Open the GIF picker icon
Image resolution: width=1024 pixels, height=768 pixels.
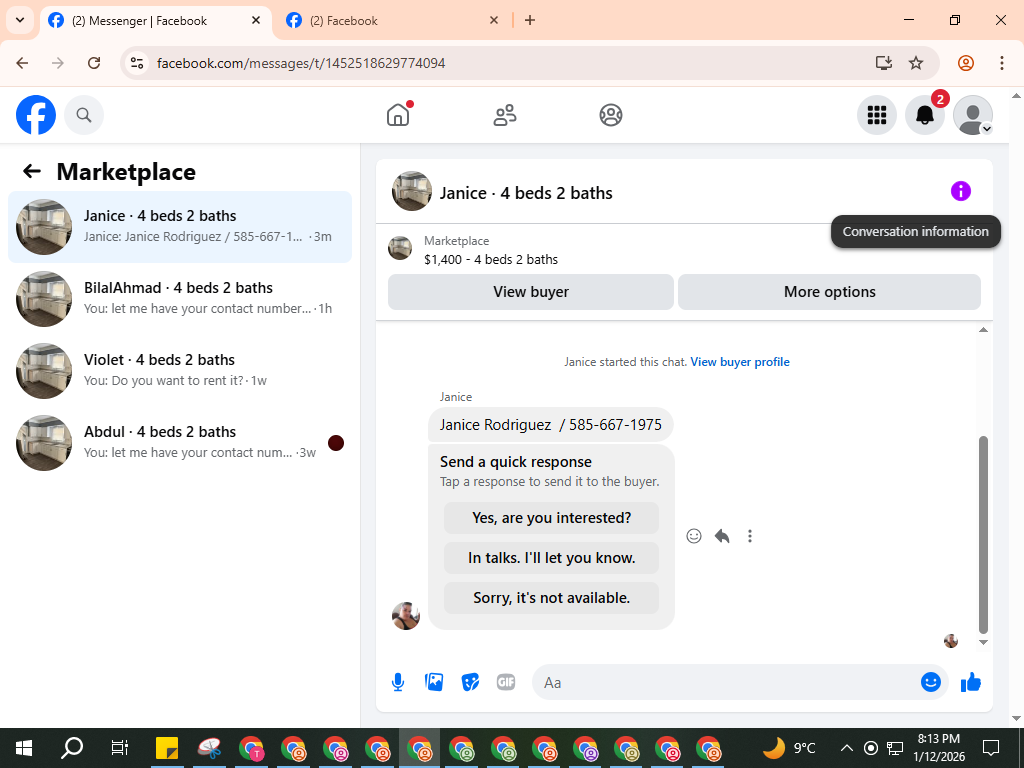tap(506, 682)
